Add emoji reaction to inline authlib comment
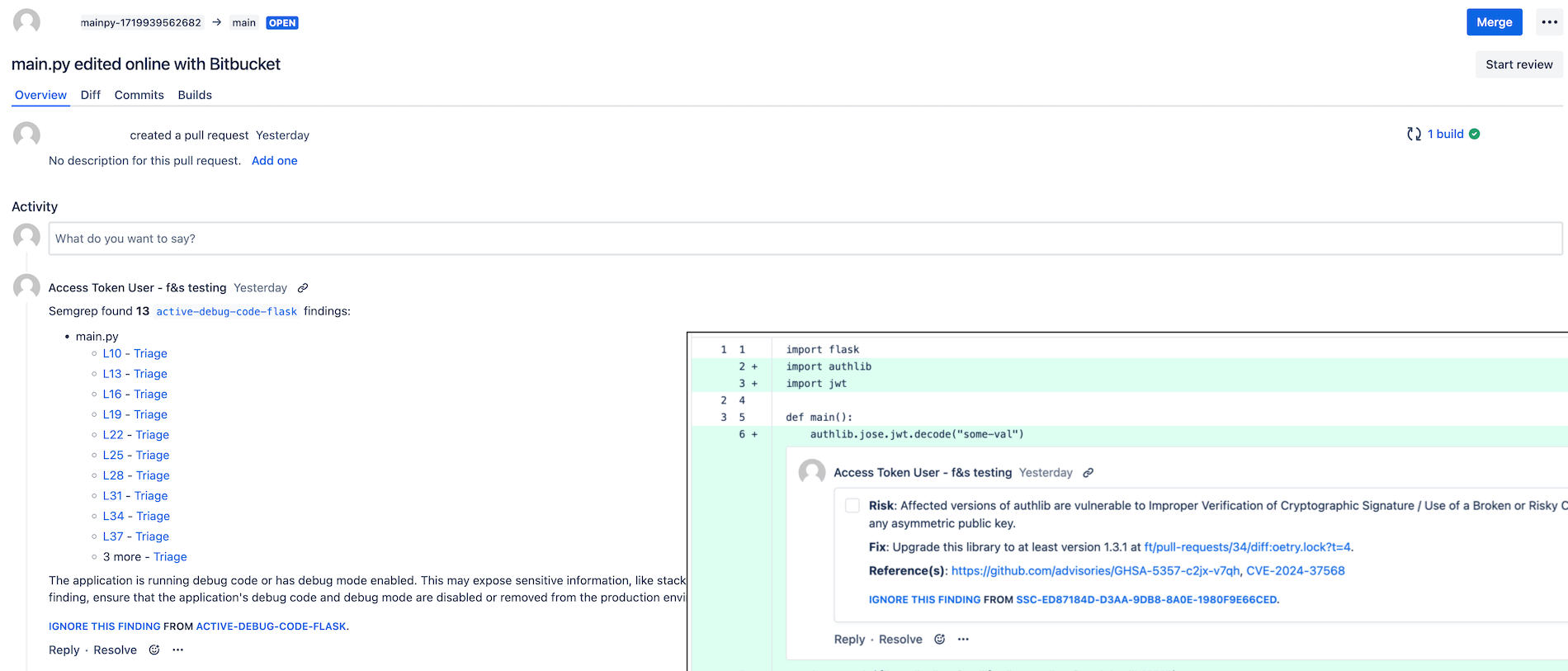 (939, 640)
